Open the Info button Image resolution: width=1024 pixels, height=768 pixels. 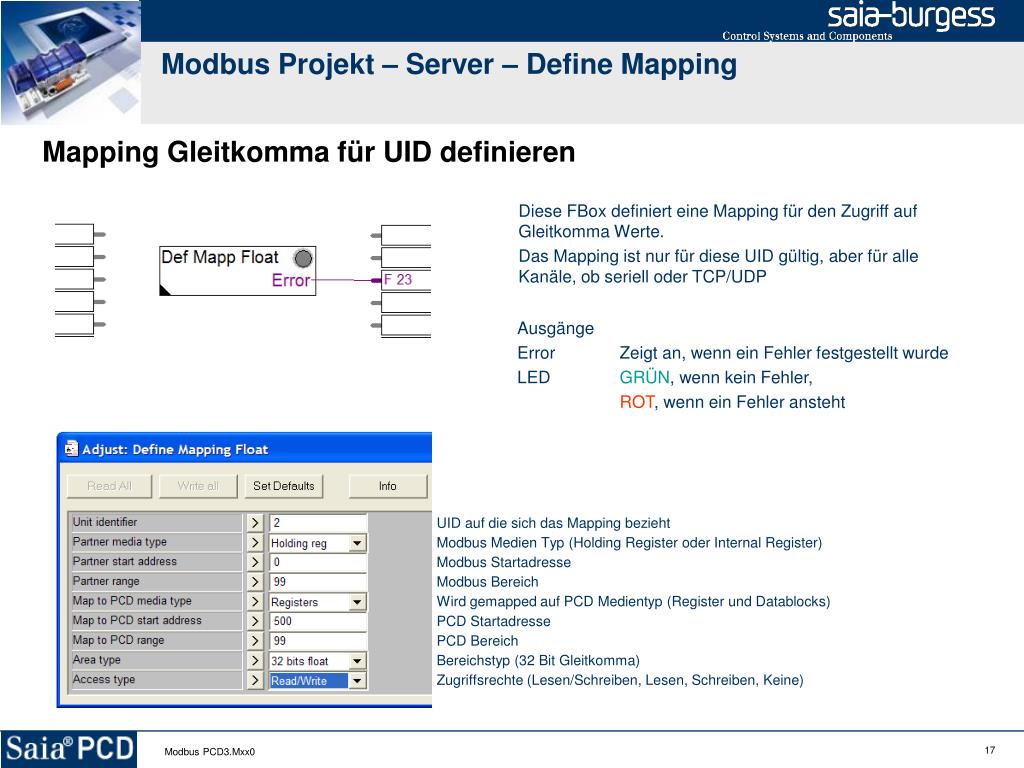387,486
